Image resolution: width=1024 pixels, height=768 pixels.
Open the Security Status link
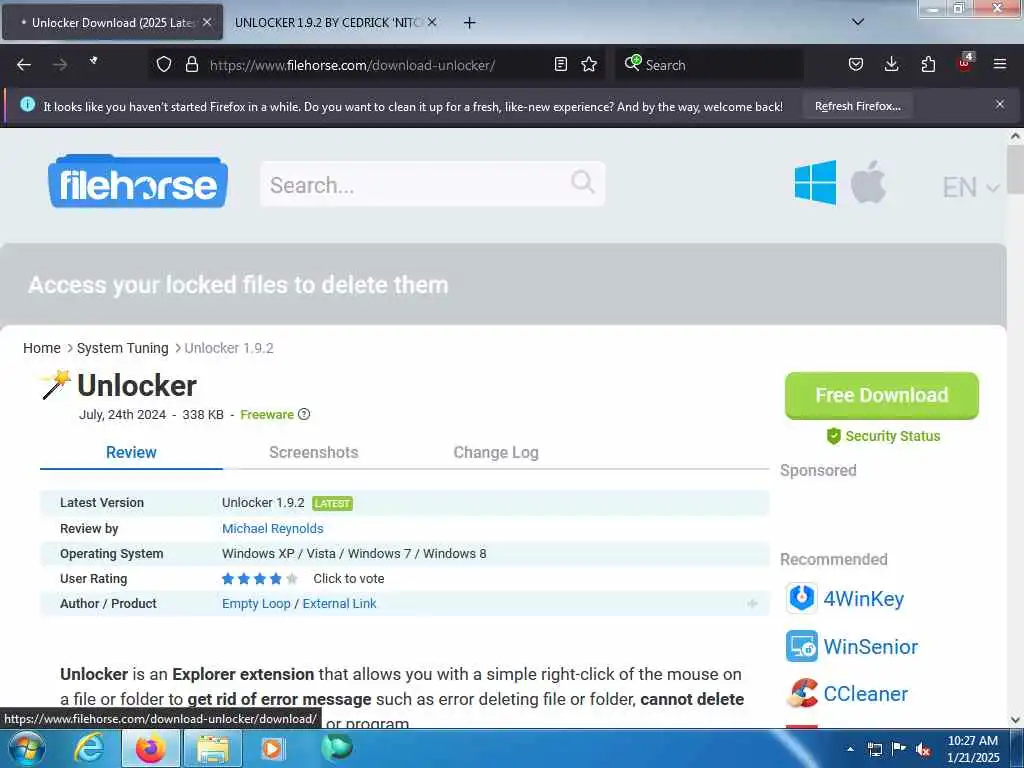coord(883,436)
